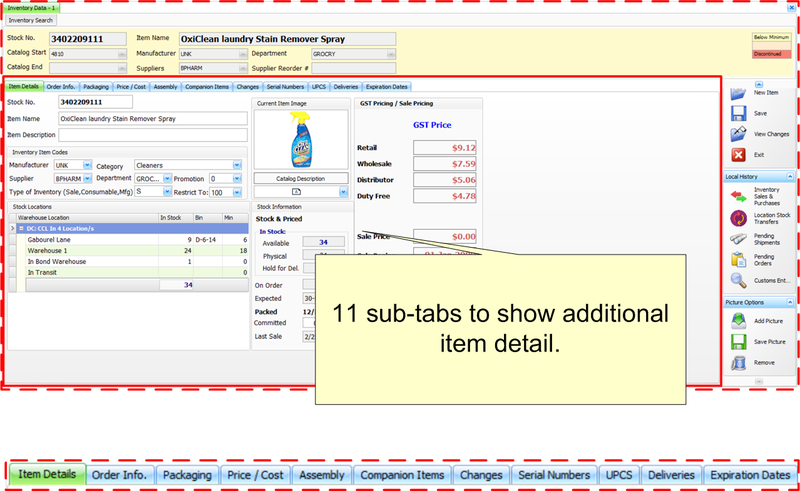Open the dropdown arrow below Catalog Description
This screenshot has height=491, width=800.
click(343, 192)
